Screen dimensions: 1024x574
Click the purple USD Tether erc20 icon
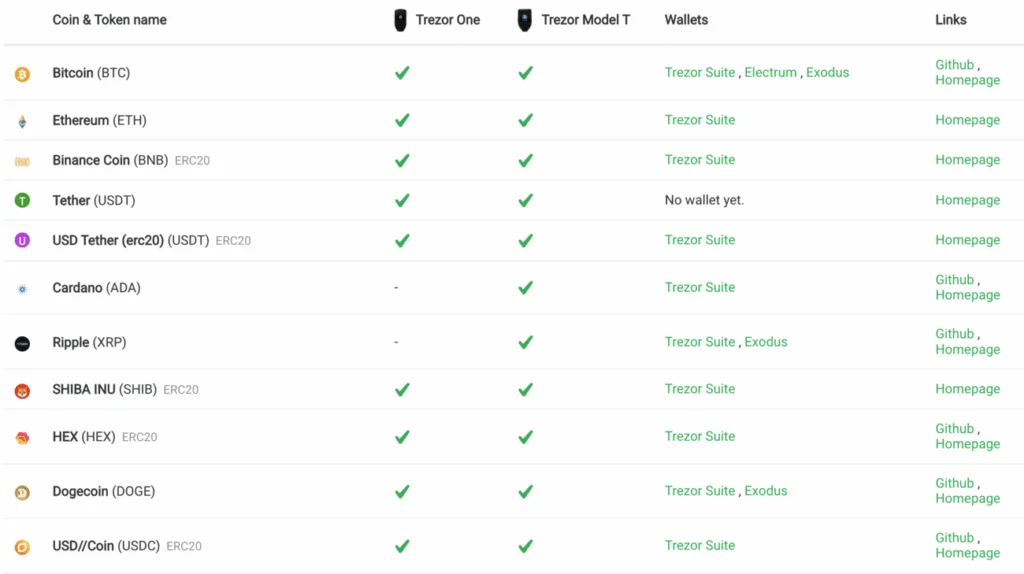[22, 240]
